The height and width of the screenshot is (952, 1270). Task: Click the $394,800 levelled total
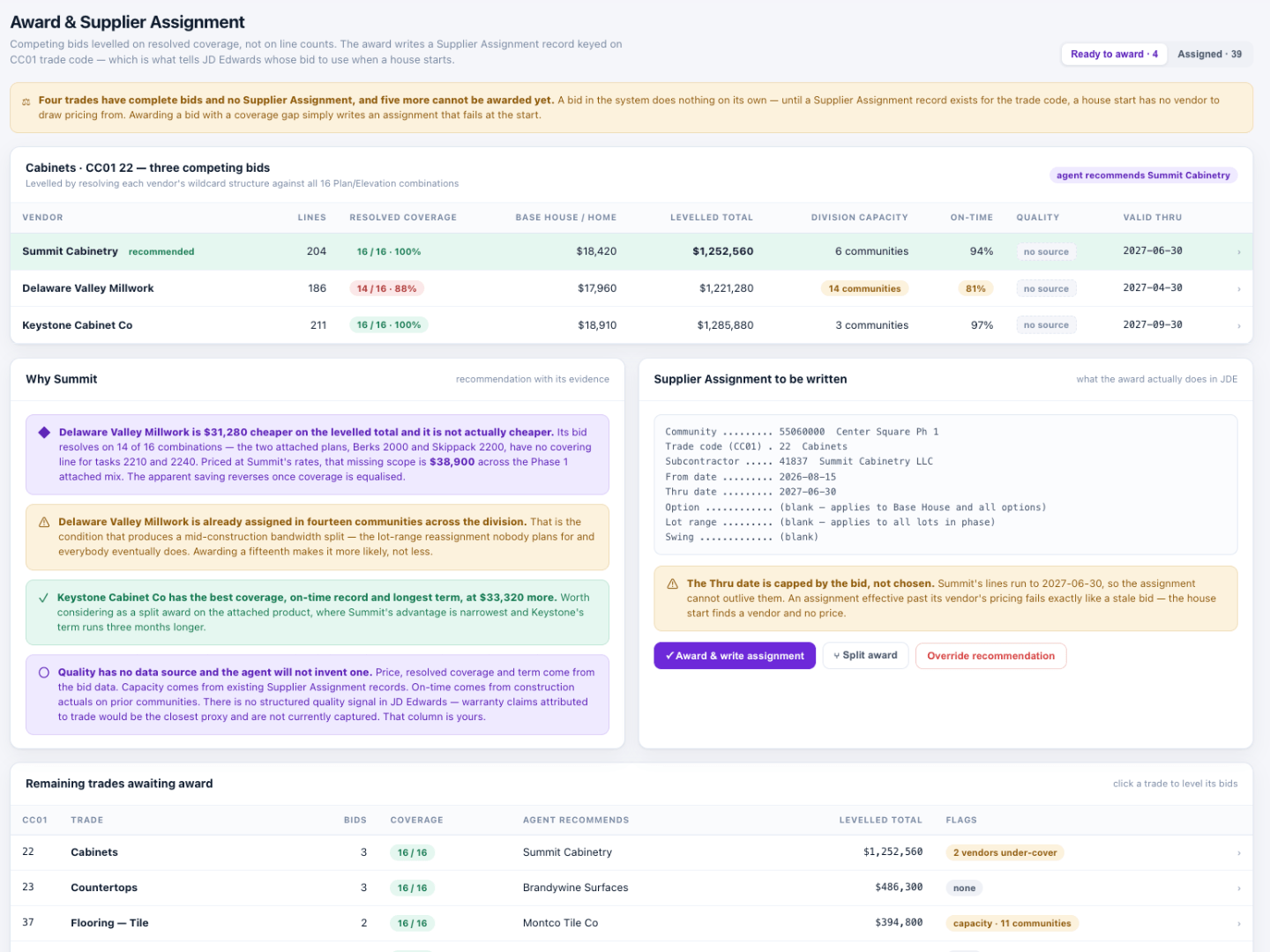tap(899, 923)
